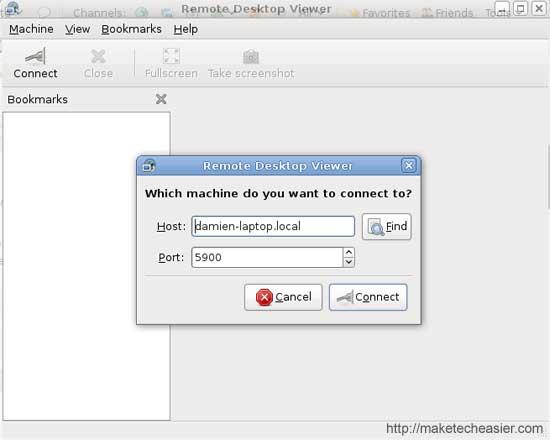Click the Find button beside Host
Screen dimensions: 550x440
[x=387, y=227]
